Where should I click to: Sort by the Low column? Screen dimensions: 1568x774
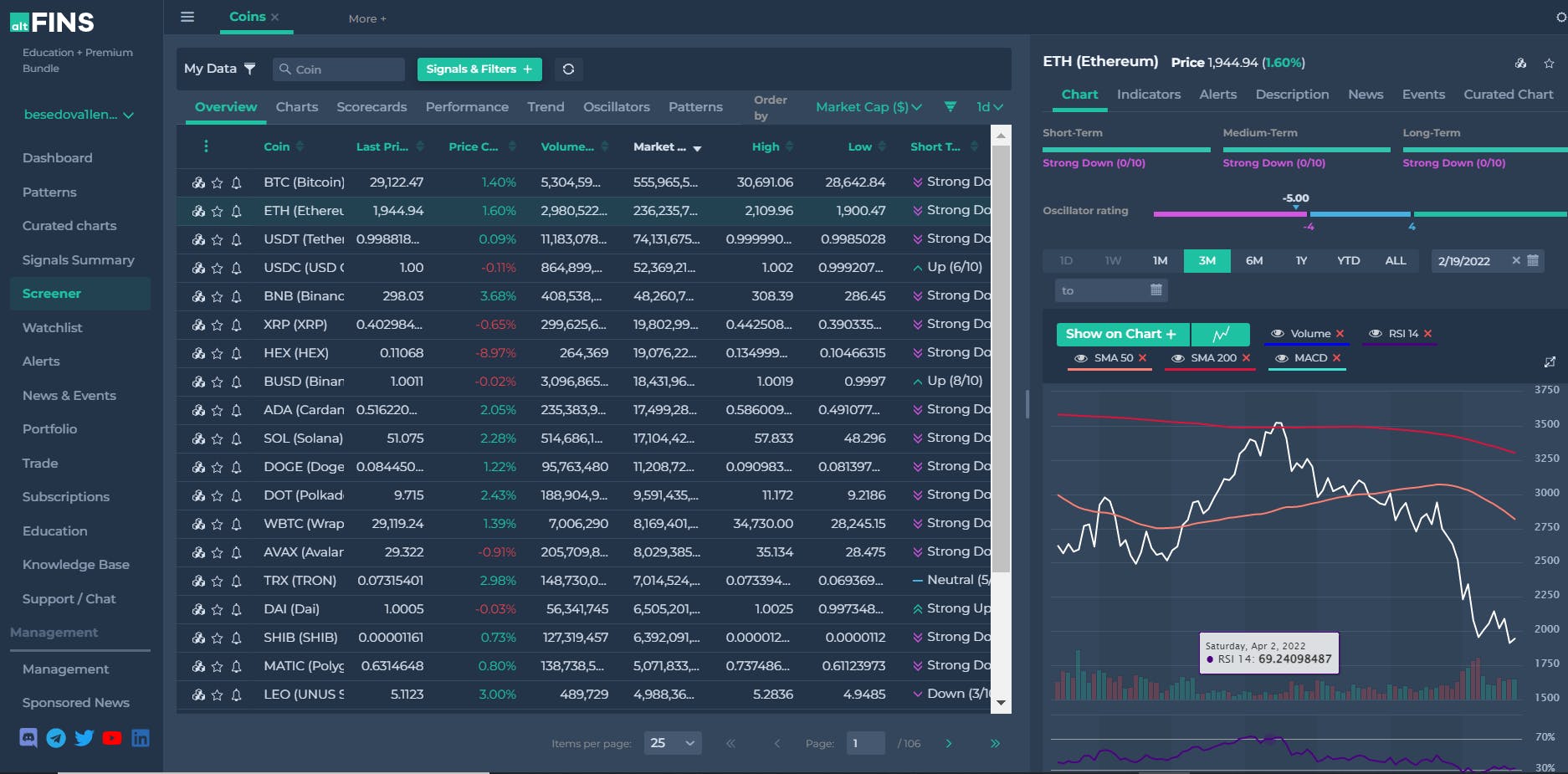pyautogui.click(x=866, y=146)
